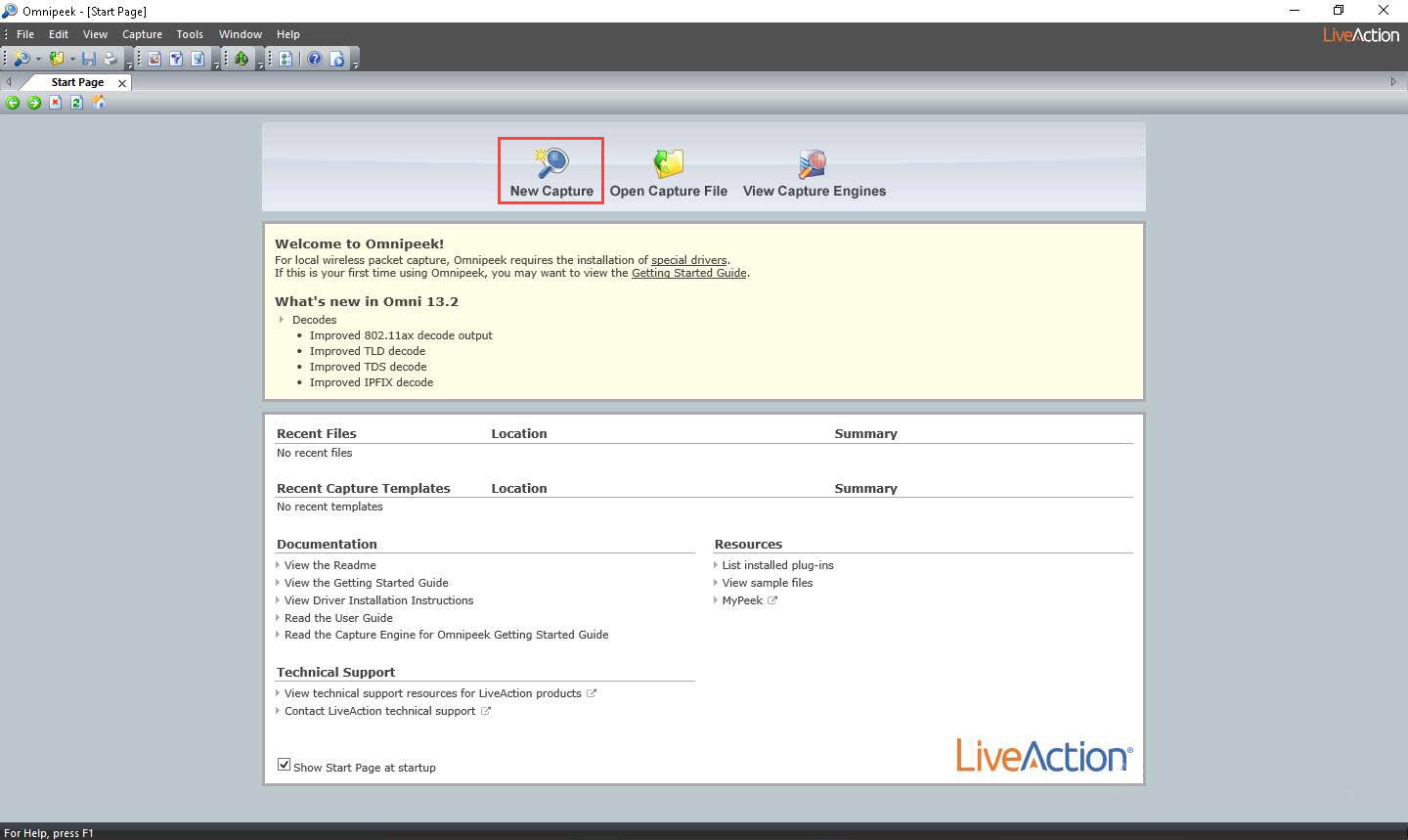The height and width of the screenshot is (840, 1408).
Task: Close the Start Page tab
Action: 122,83
